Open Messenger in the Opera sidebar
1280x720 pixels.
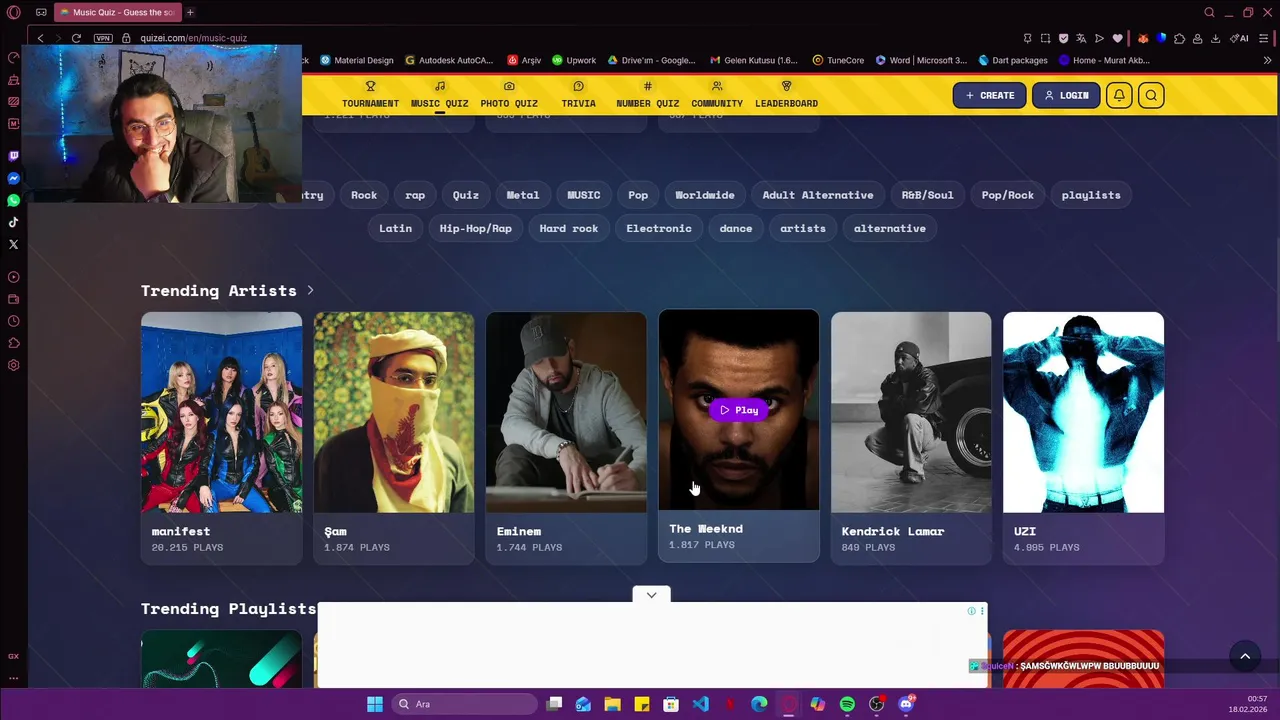coord(13,178)
